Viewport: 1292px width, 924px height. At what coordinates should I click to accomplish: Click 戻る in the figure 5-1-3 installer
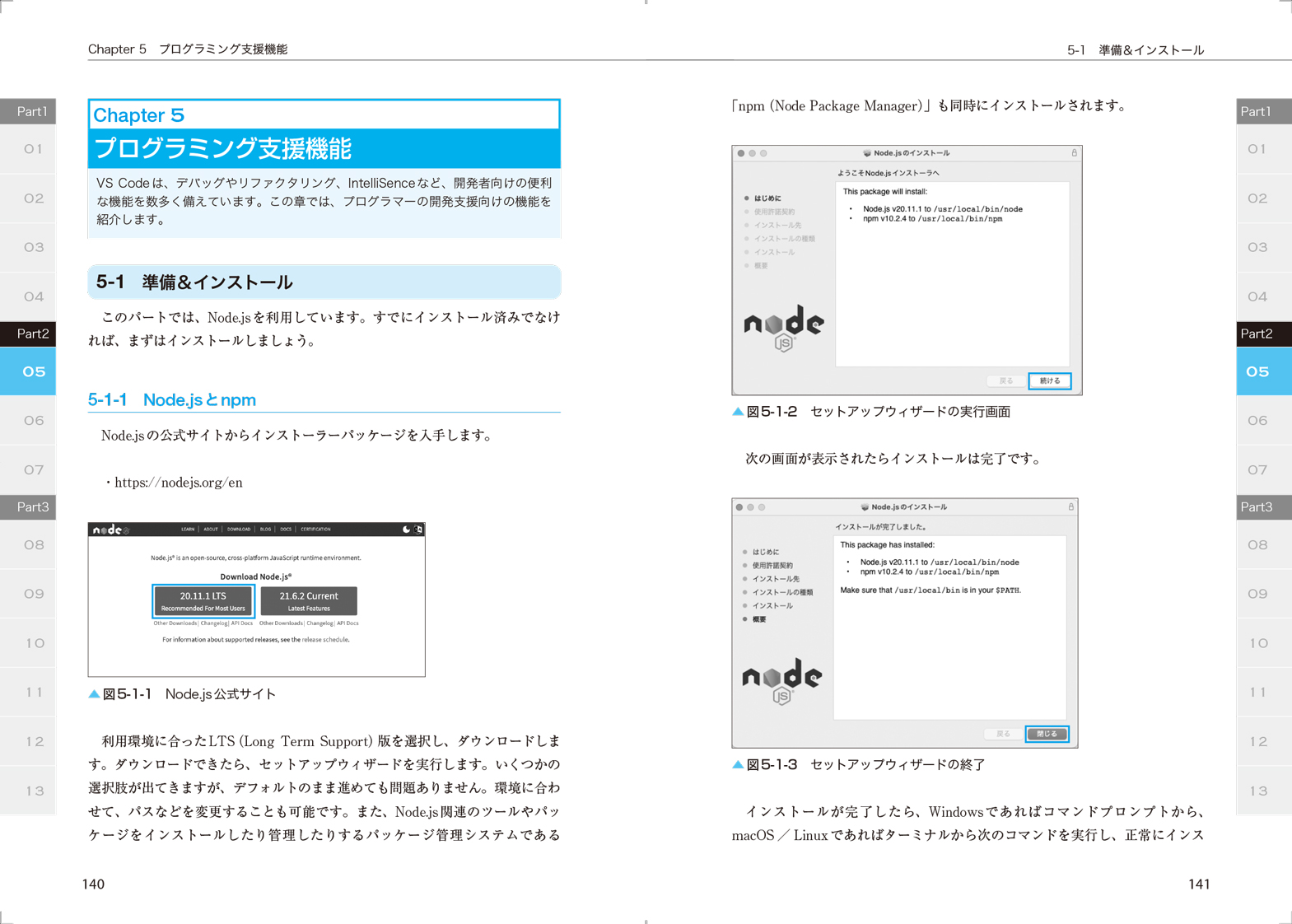(x=1003, y=734)
